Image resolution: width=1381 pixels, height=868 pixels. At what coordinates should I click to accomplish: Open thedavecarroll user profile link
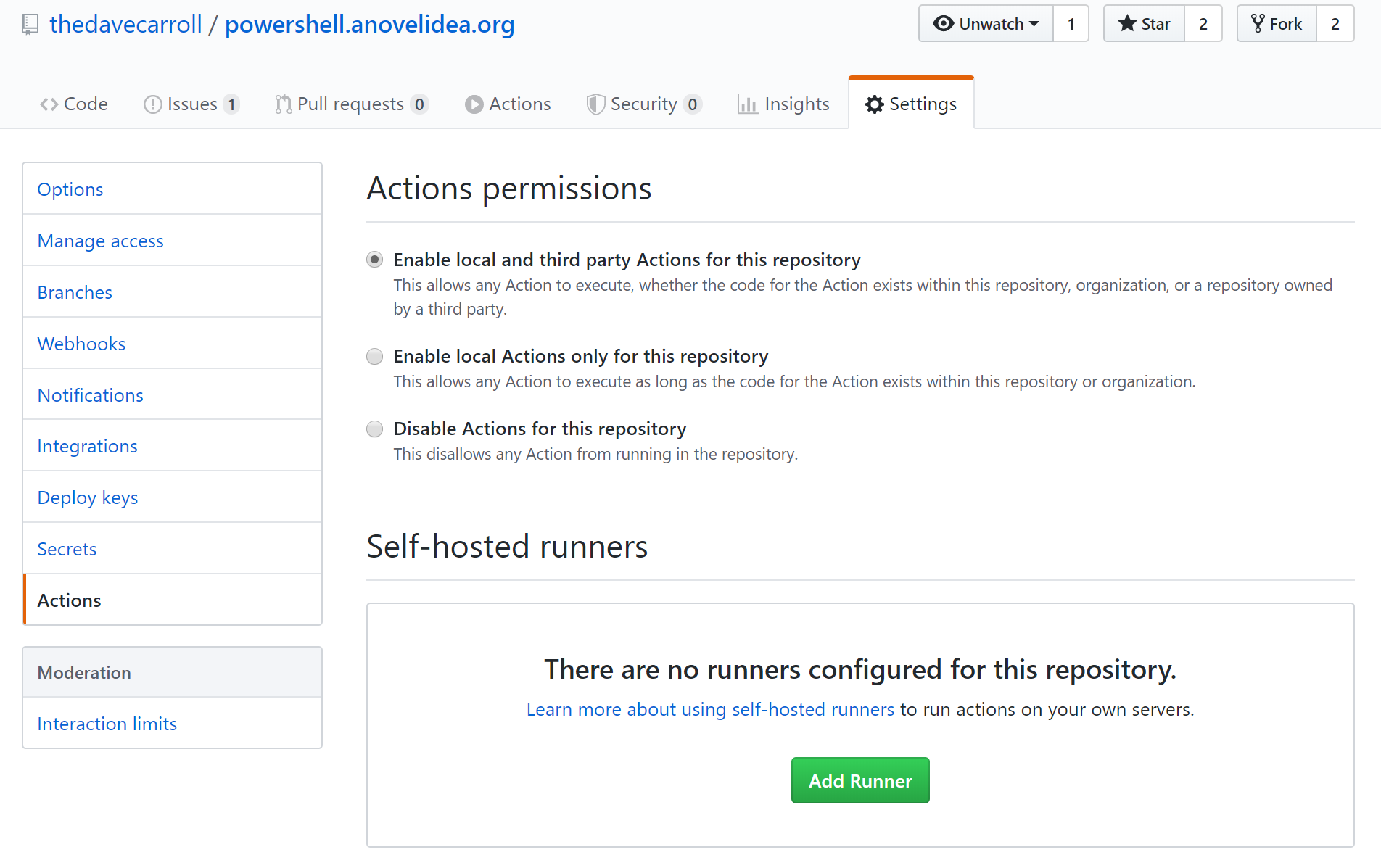click(x=125, y=25)
